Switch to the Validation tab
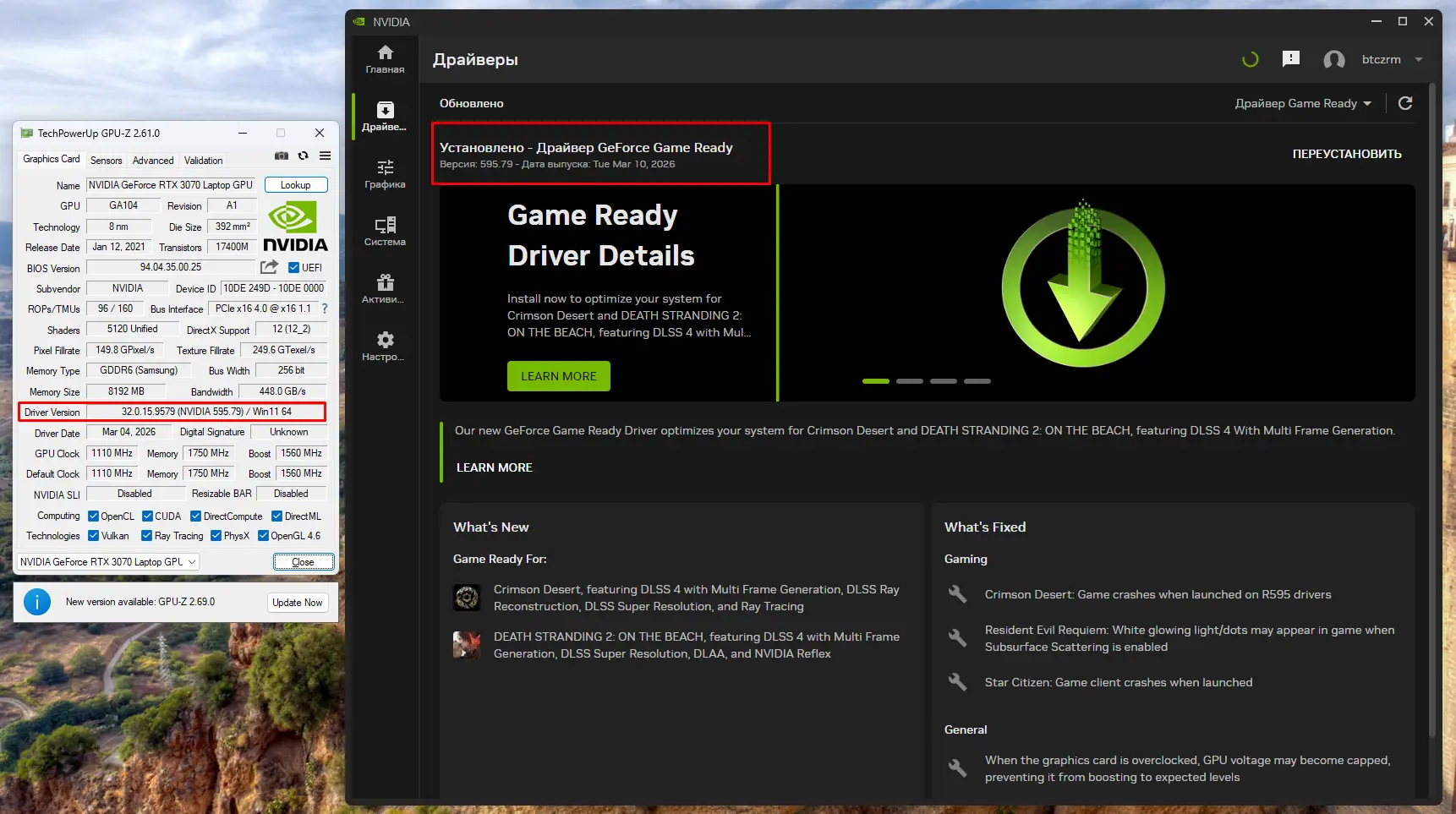The image size is (1456, 814). click(x=204, y=161)
